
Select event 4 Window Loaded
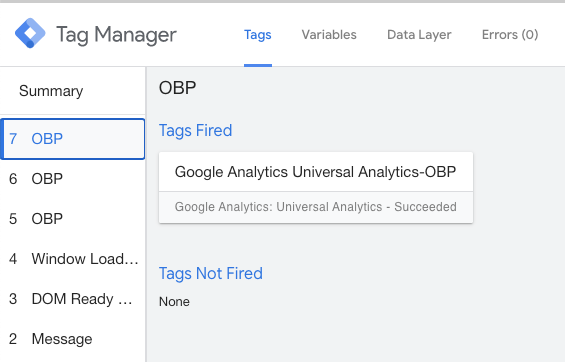click(x=73, y=259)
